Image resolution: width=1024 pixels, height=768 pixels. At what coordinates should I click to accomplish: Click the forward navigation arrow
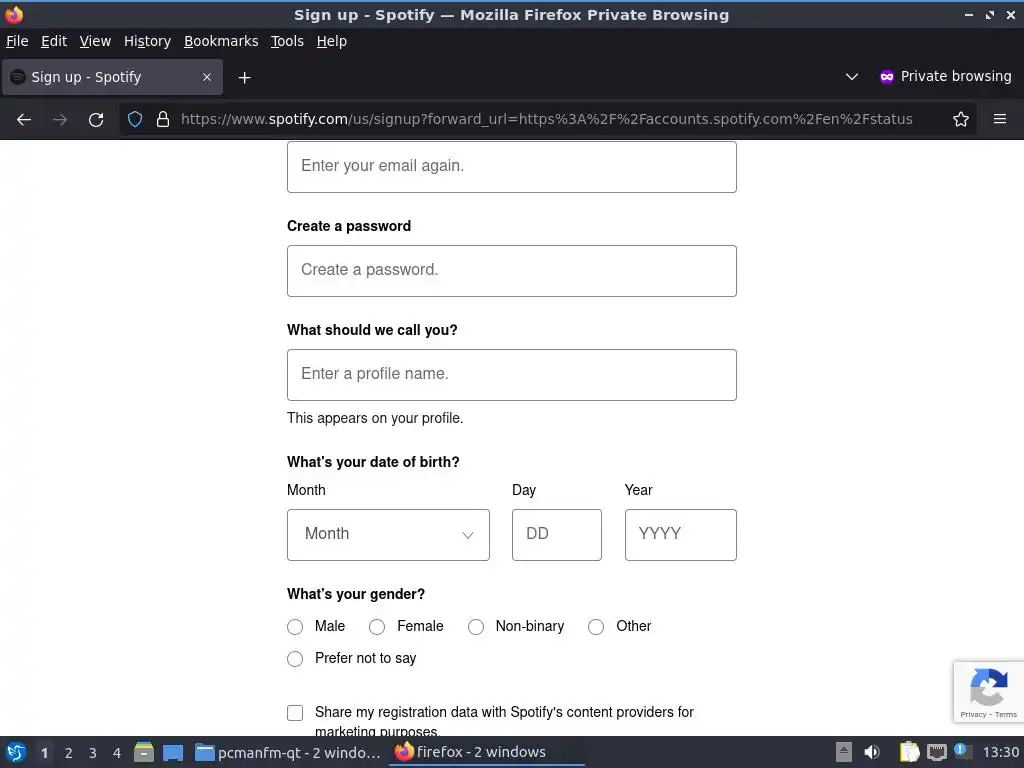pos(60,120)
